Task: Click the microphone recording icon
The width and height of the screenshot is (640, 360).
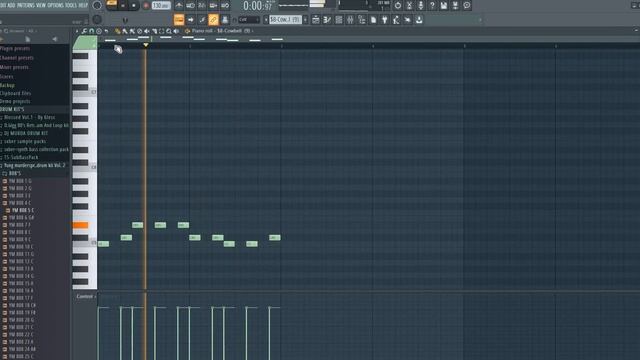Action: point(421,5)
